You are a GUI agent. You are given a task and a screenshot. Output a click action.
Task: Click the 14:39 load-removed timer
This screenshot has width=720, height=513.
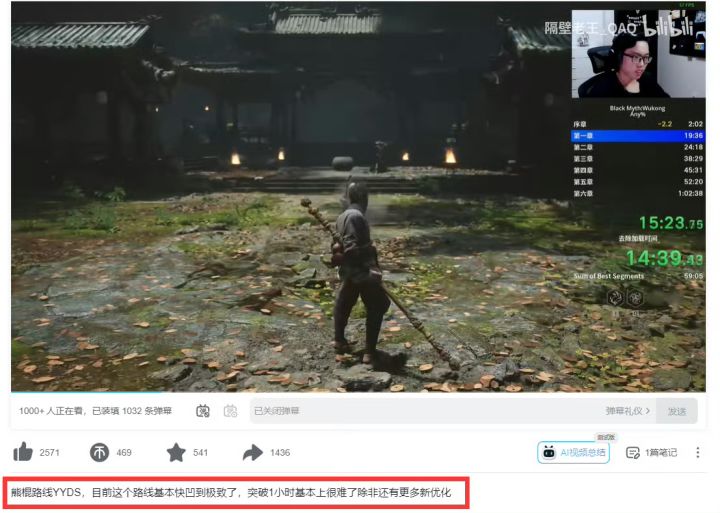tap(664, 258)
